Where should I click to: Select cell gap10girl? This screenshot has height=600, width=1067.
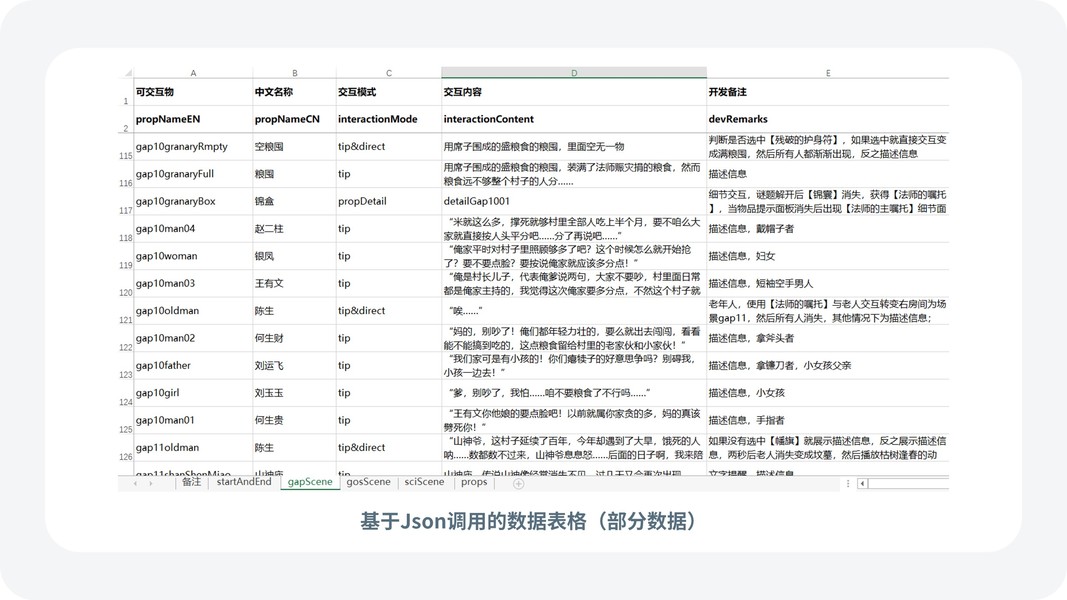[x=193, y=393]
